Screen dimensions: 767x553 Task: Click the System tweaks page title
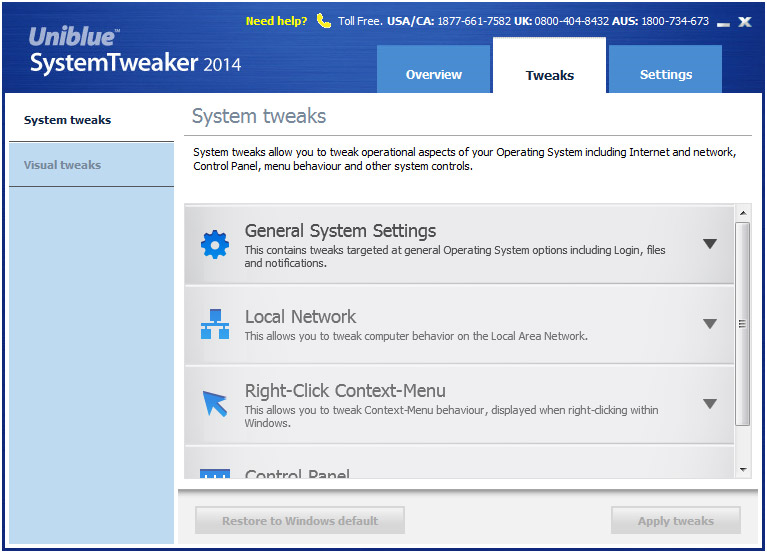(x=259, y=116)
